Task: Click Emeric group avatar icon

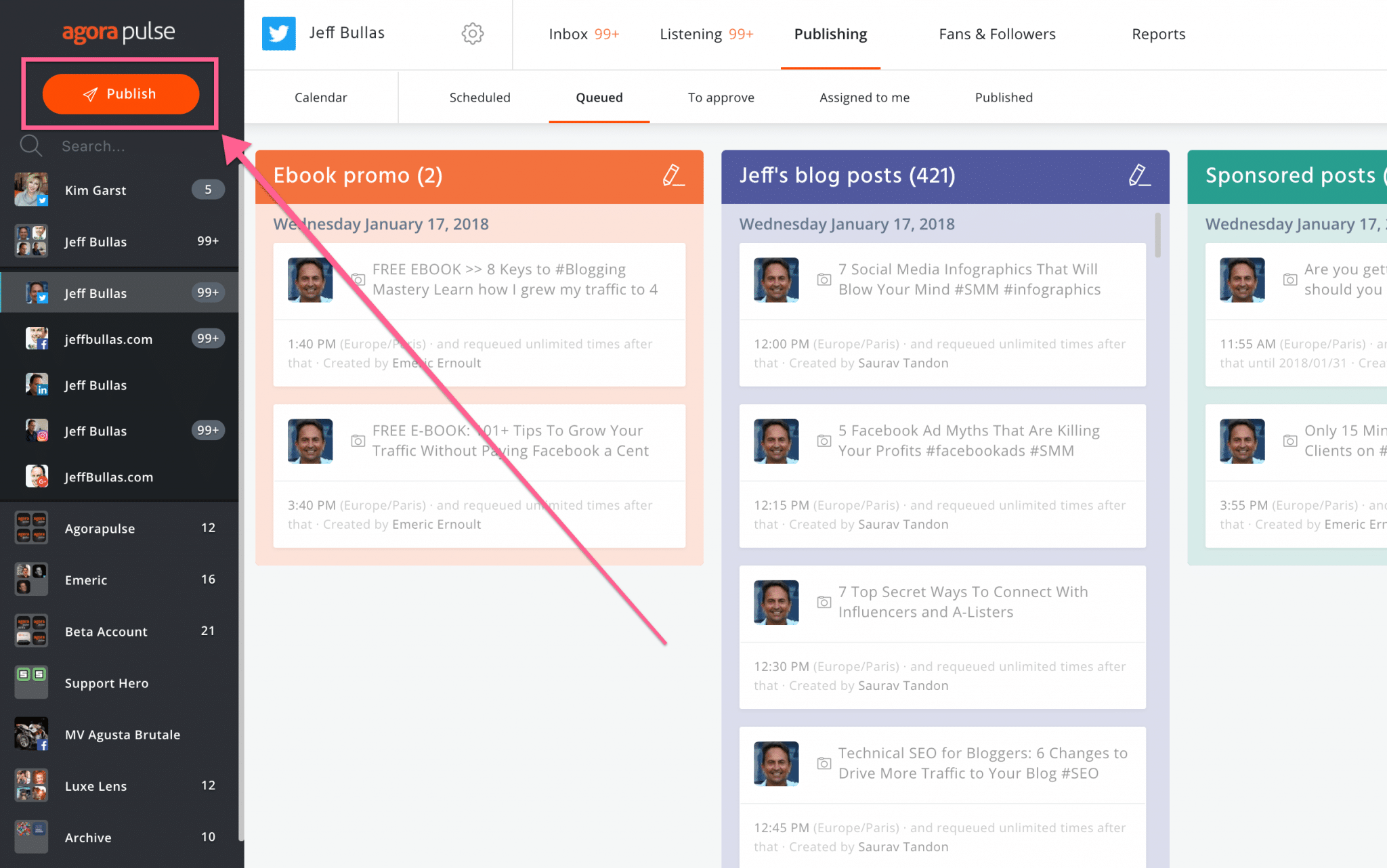Action: click(x=31, y=579)
